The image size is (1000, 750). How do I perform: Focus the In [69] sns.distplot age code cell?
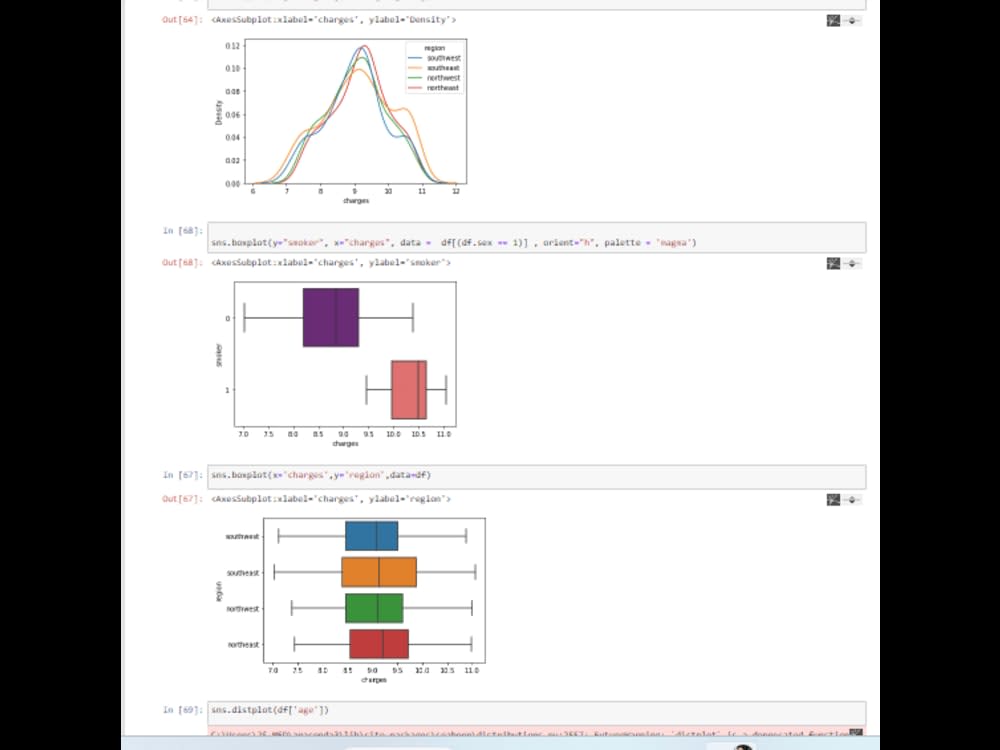(x=536, y=712)
